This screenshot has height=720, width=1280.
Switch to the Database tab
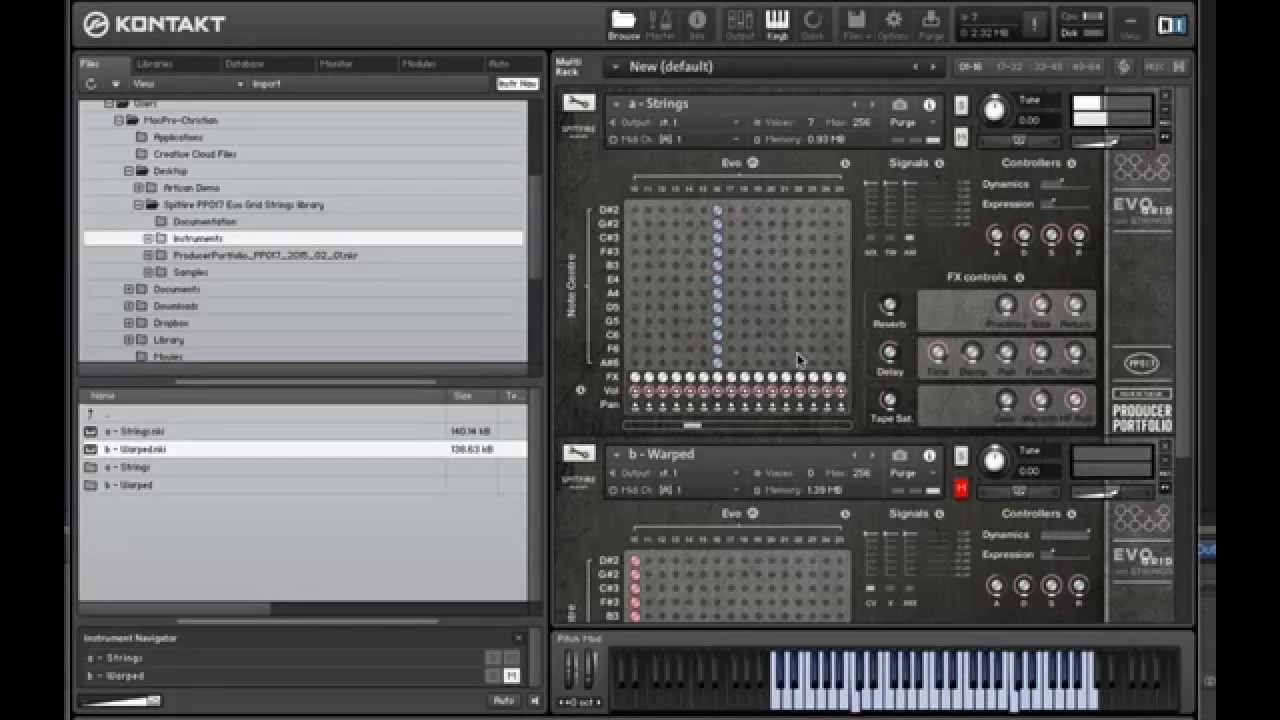[x=244, y=64]
